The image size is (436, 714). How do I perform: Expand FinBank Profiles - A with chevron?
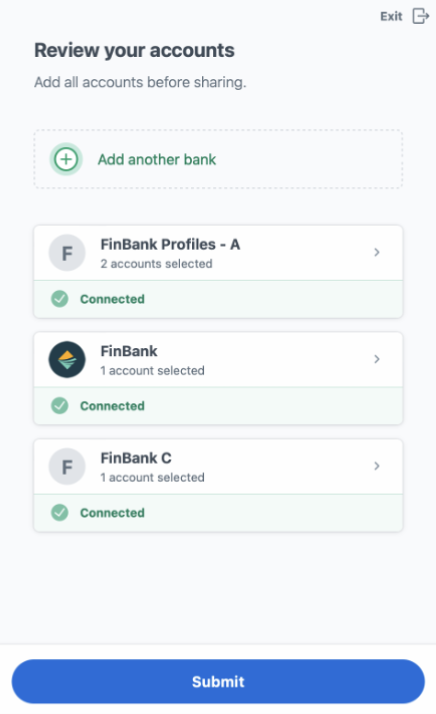[x=377, y=252]
